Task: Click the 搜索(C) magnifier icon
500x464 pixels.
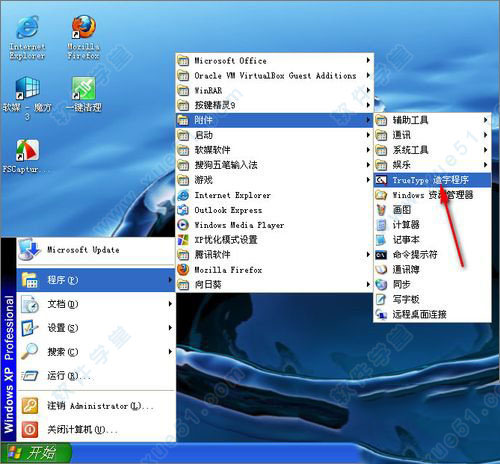Action: coord(29,352)
